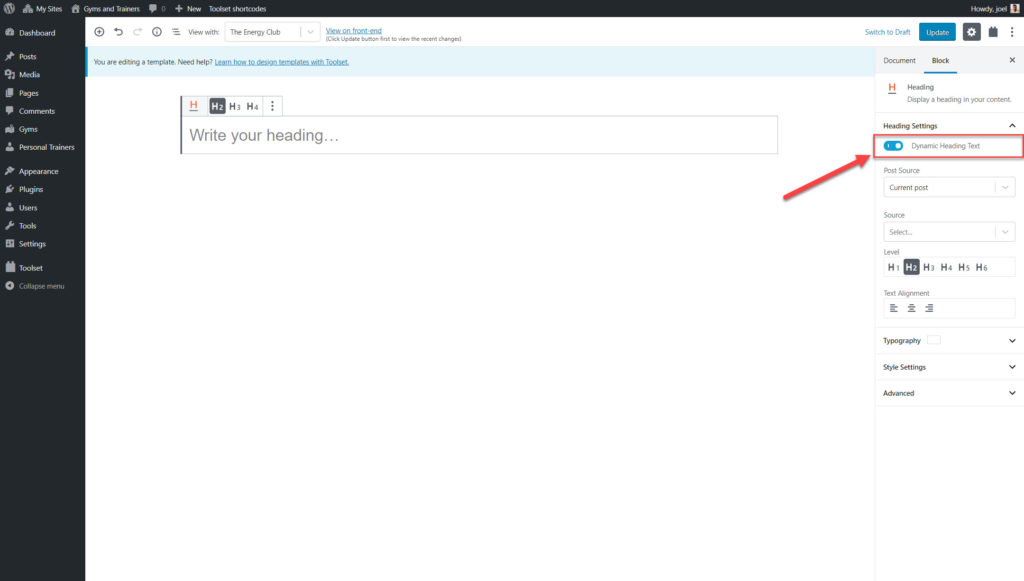Collapse the Heading Settings section
Viewport: 1024px width, 581px height.
(x=949, y=125)
